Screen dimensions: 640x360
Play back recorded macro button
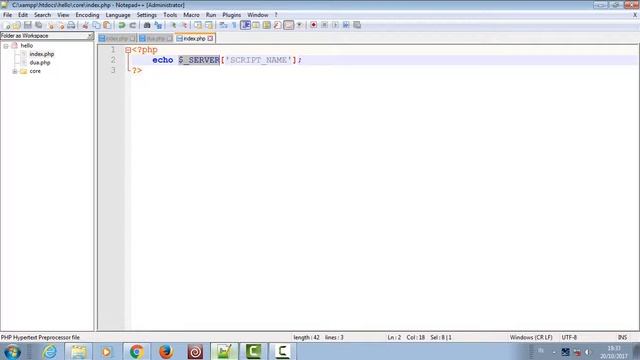[335, 25]
